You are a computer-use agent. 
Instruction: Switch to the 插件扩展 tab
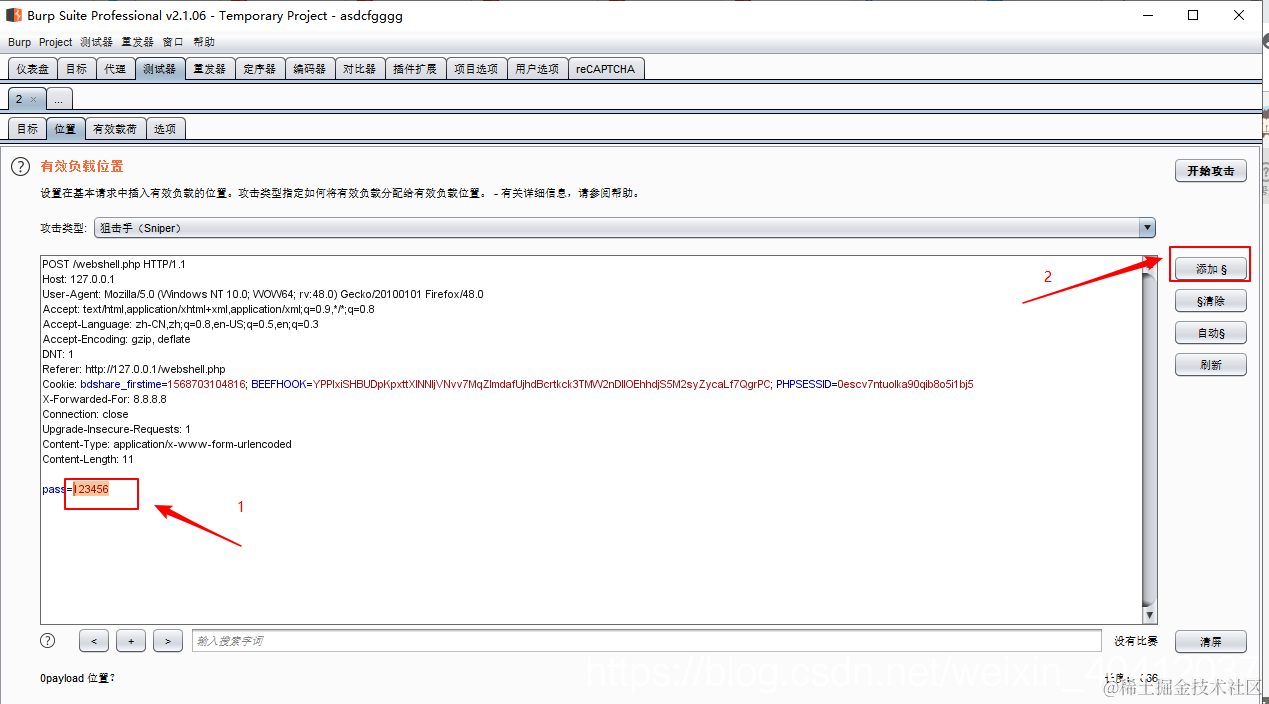[415, 69]
